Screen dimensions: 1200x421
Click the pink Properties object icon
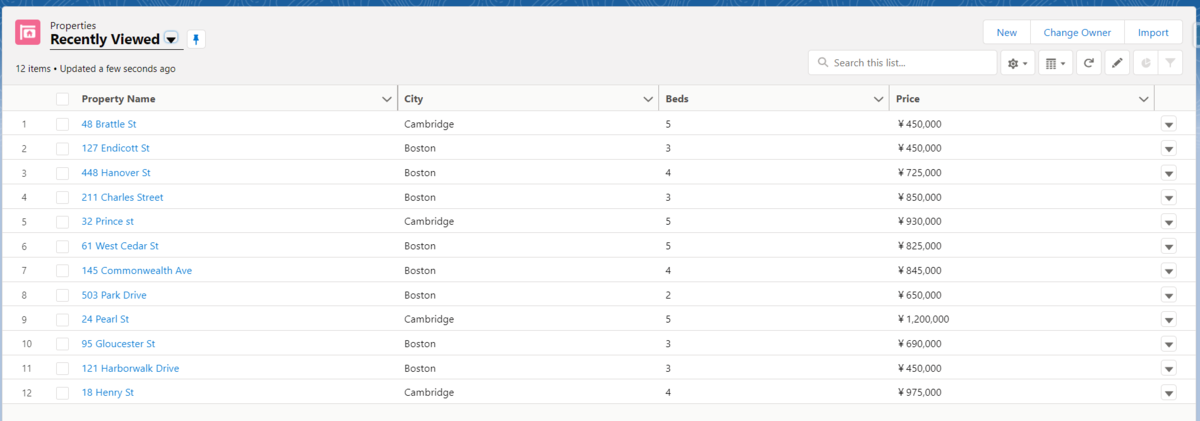point(28,33)
